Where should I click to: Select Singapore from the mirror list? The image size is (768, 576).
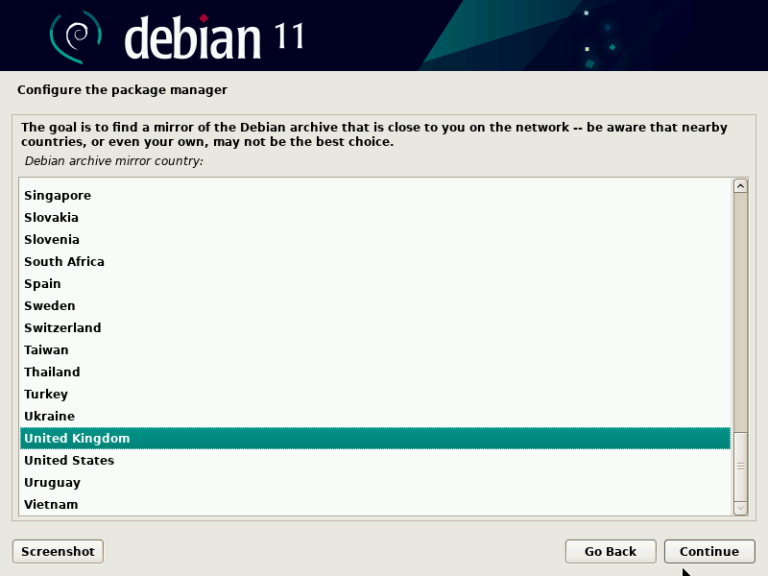[x=57, y=196]
